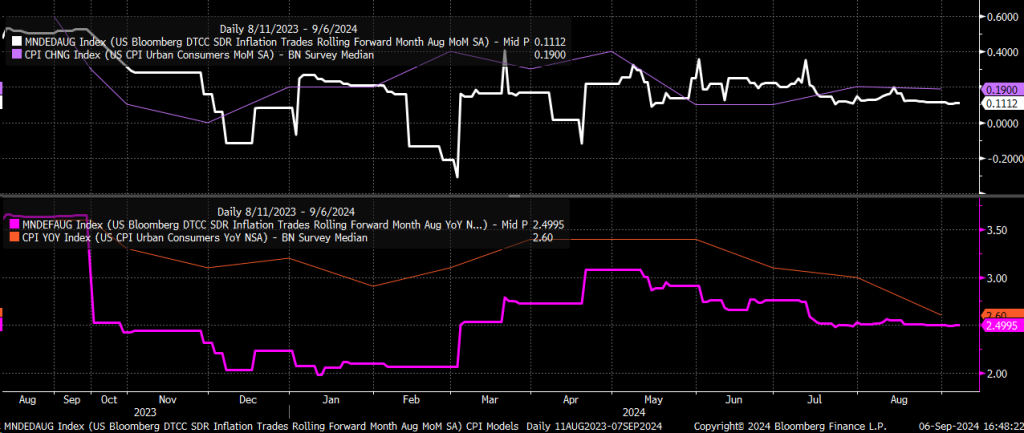
Task: Click the white 0.1112 price tag on y-axis
Action: [1000, 103]
